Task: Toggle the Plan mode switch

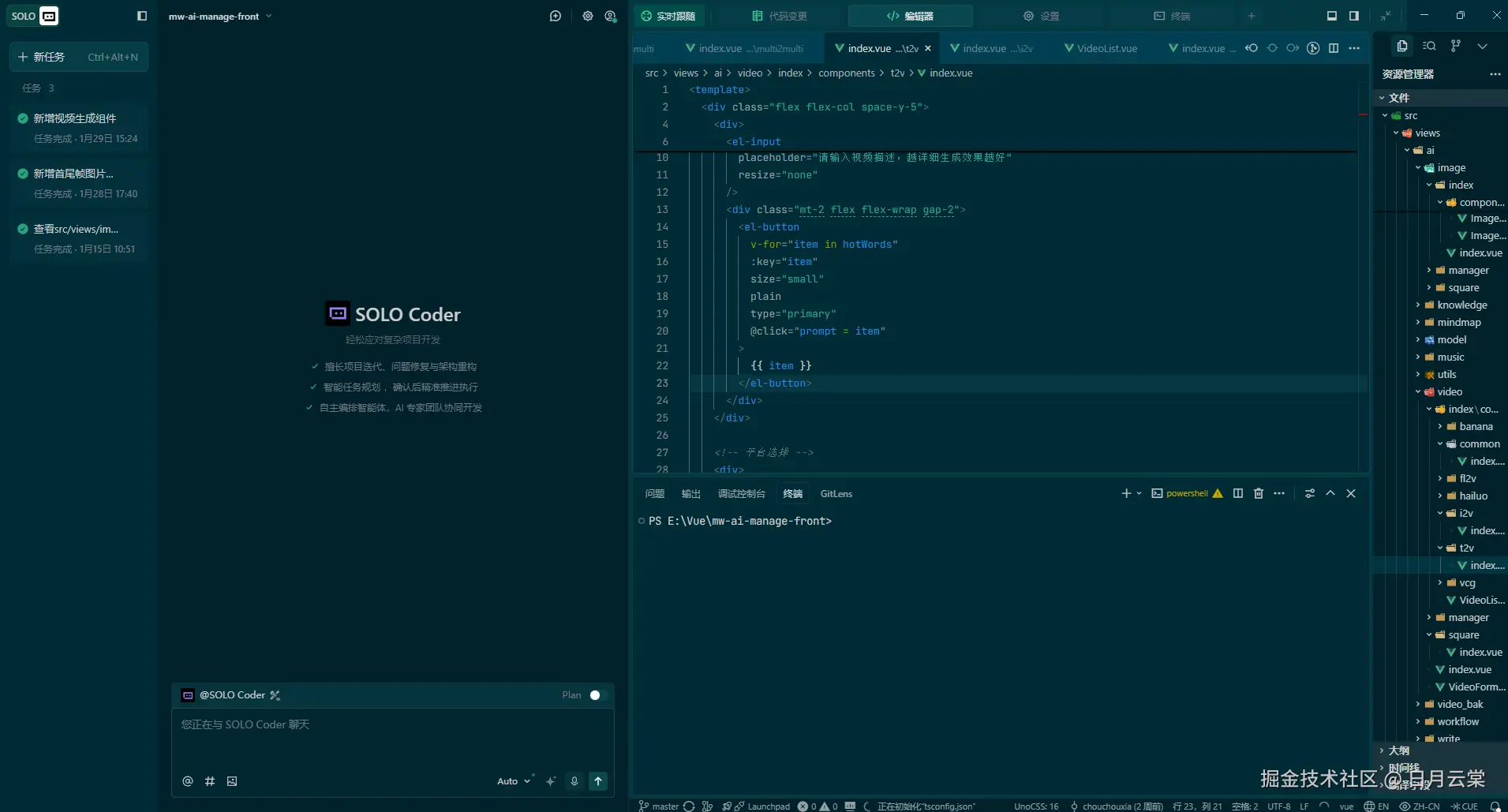Action: coord(597,695)
